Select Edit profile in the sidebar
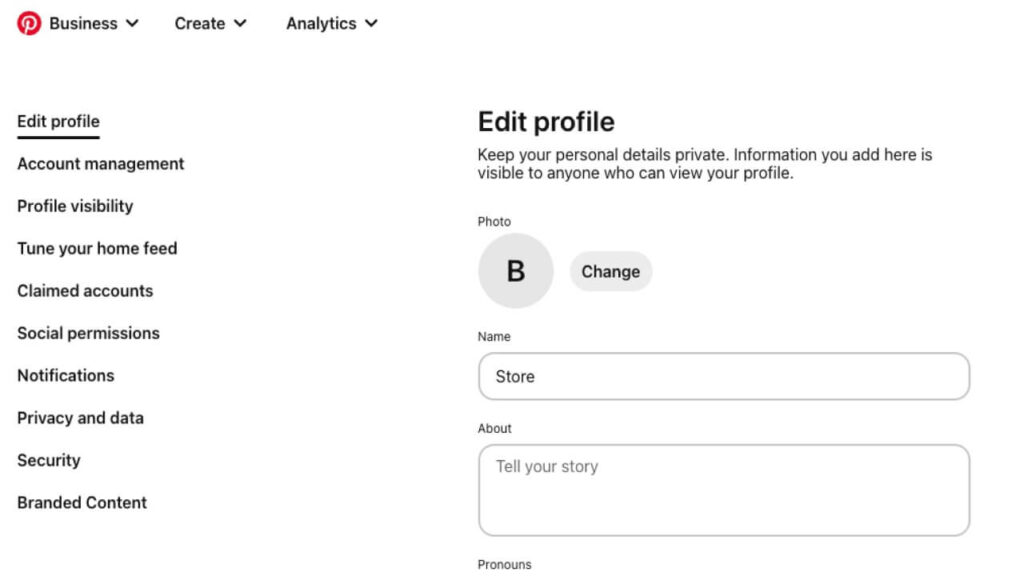Image resolution: width=1024 pixels, height=576 pixels. coord(58,122)
